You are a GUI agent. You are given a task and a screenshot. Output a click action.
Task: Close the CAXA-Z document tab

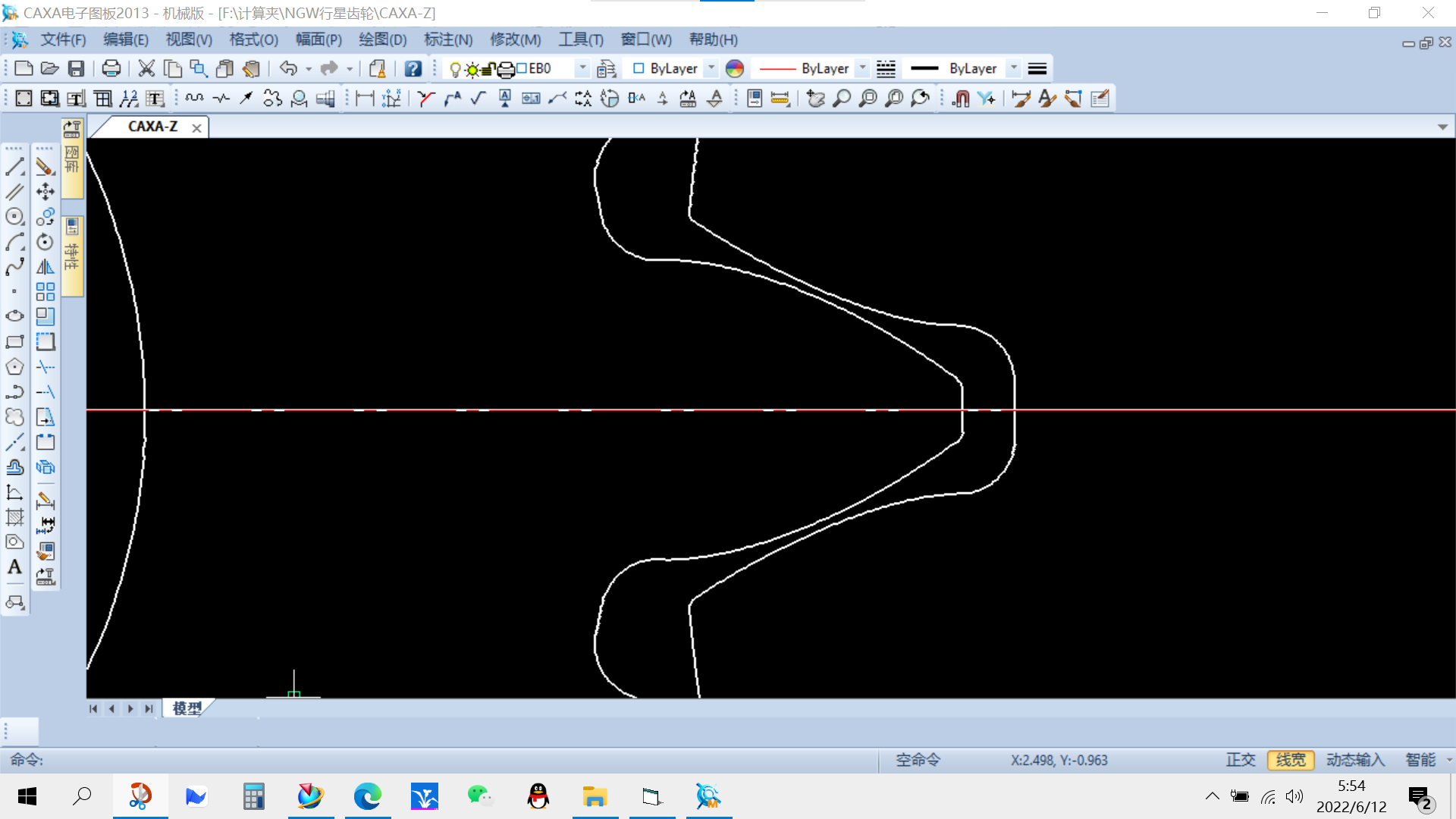pyautogui.click(x=196, y=128)
